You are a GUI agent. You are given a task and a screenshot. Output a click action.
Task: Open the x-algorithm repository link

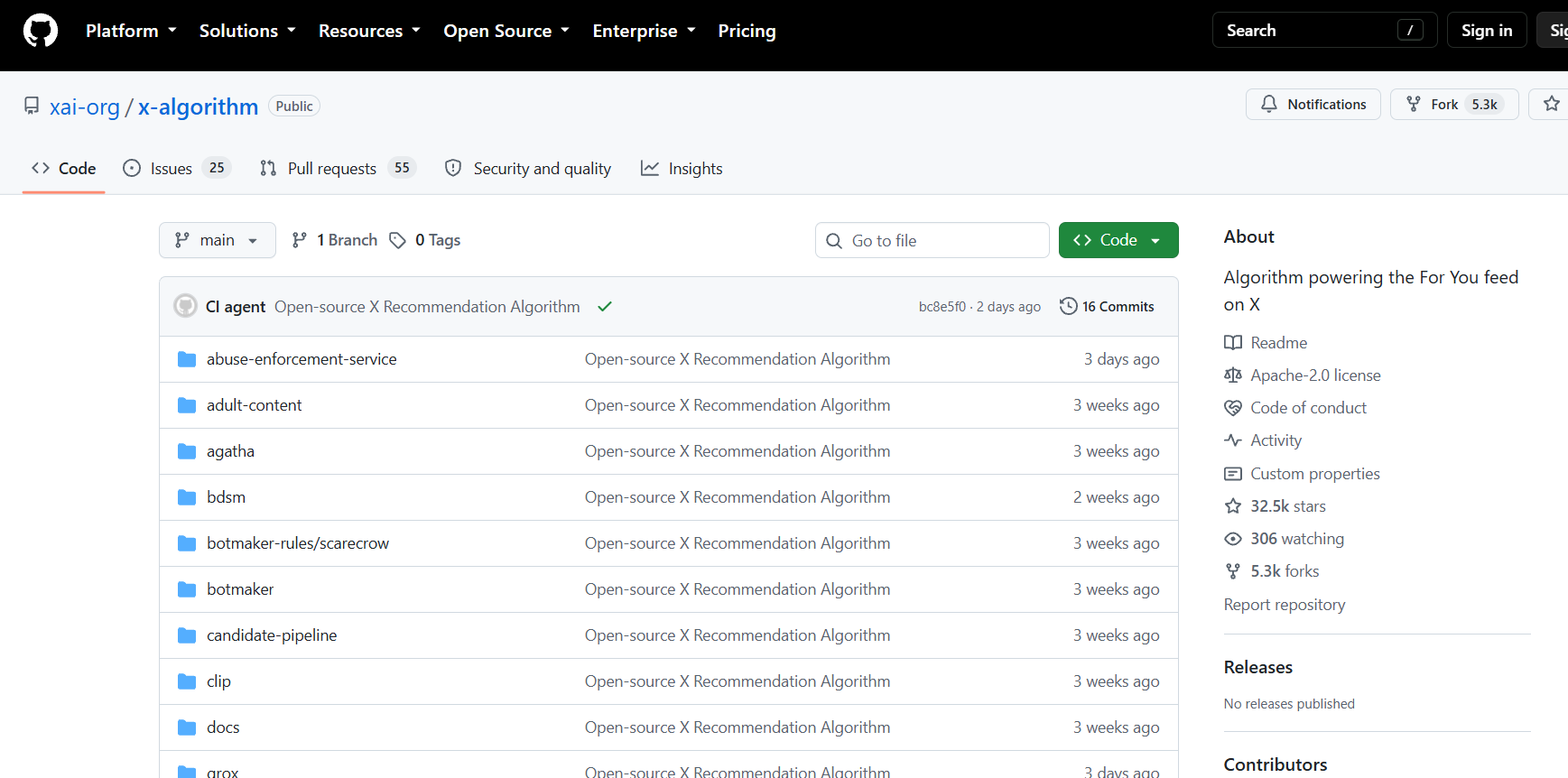(198, 107)
